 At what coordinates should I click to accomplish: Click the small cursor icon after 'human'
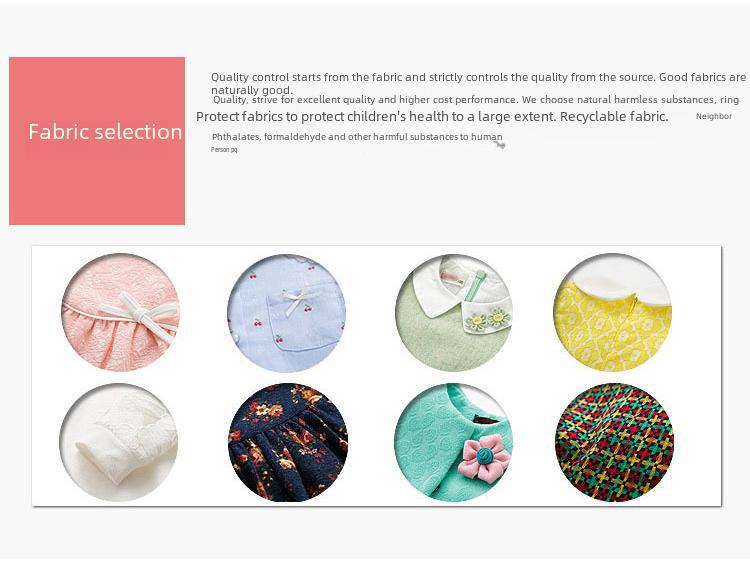[x=499, y=144]
